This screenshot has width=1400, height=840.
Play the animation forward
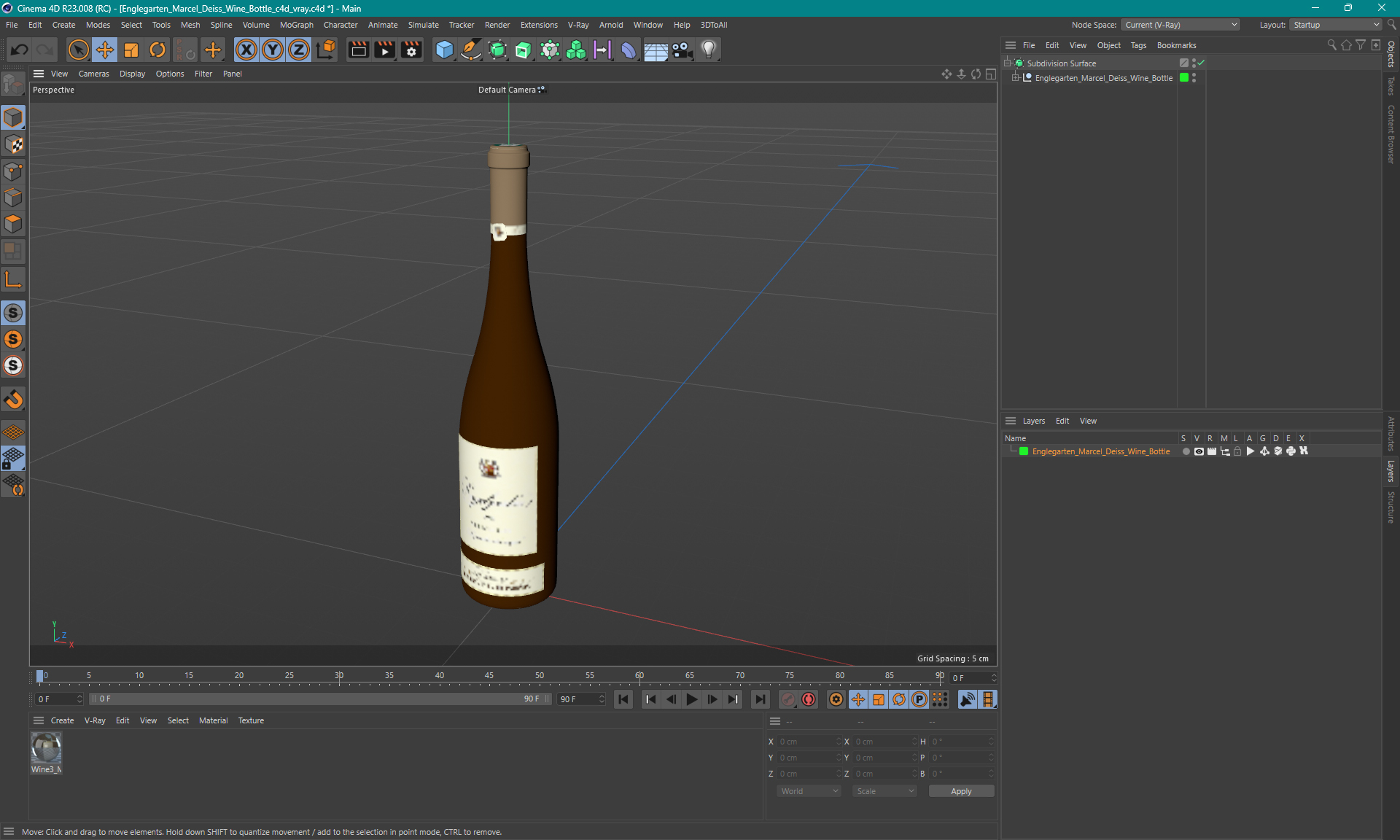(x=691, y=699)
